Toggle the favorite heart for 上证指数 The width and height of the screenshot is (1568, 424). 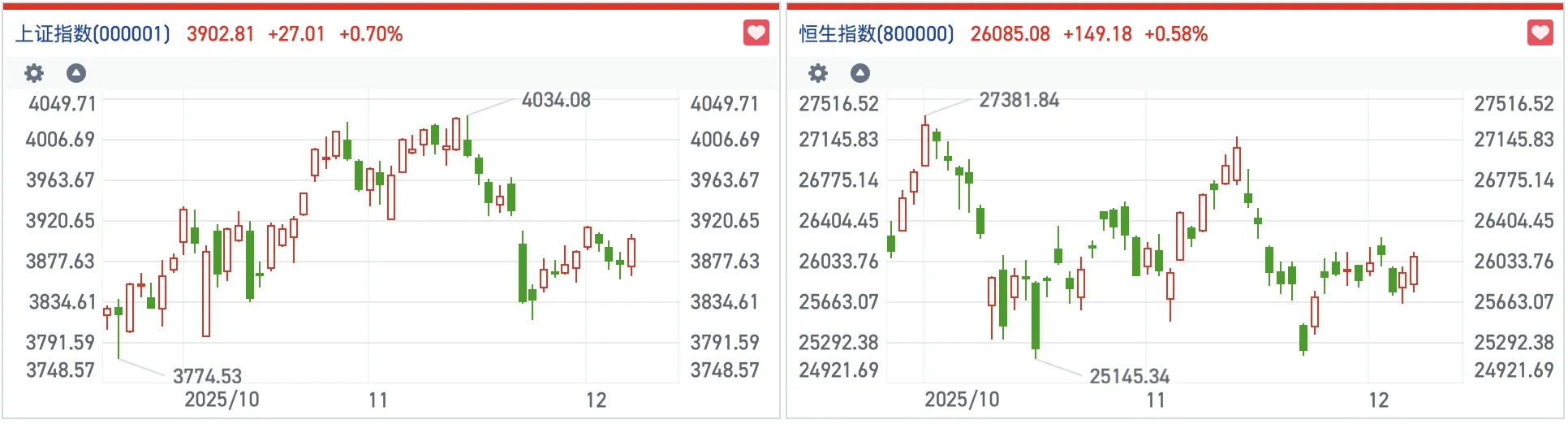[756, 33]
